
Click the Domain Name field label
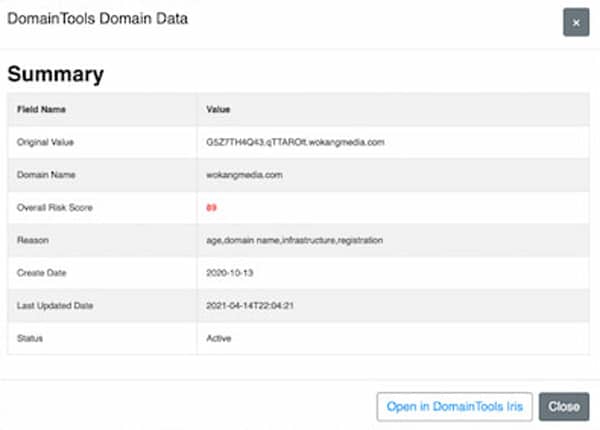pyautogui.click(x=46, y=175)
